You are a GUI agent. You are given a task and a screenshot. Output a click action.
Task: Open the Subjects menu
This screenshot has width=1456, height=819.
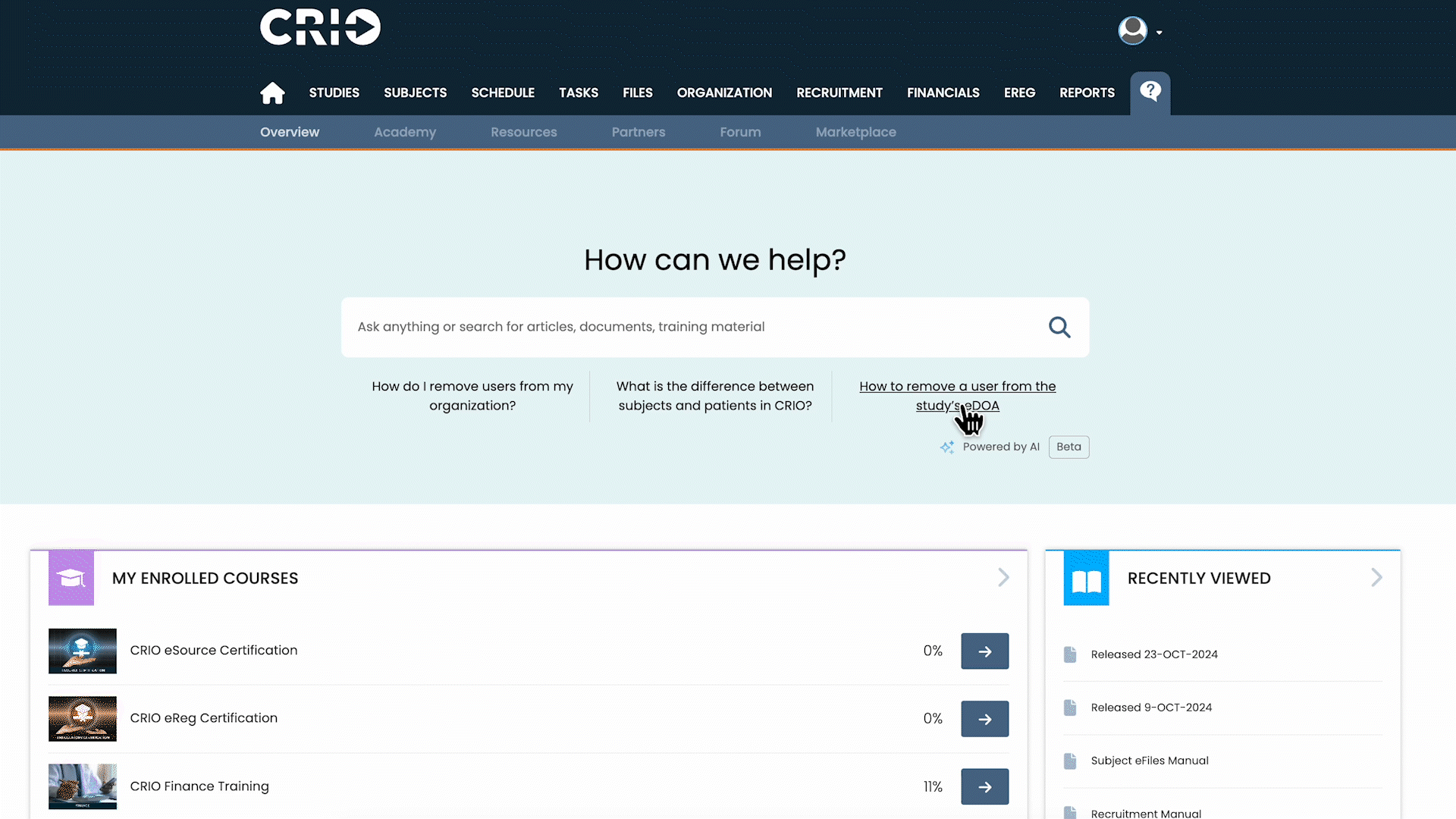pos(415,93)
